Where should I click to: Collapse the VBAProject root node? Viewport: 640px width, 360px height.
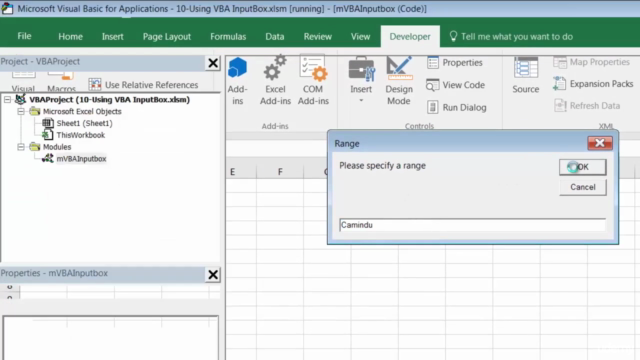point(7,100)
